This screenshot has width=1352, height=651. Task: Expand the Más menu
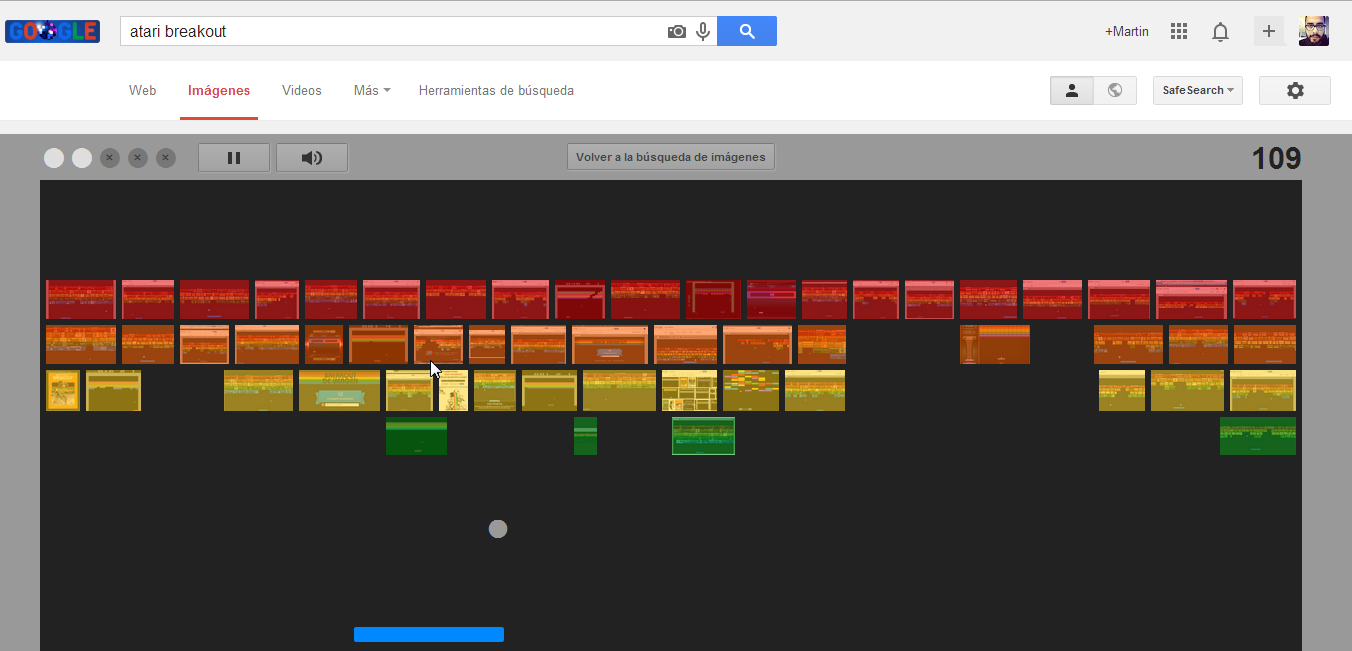(372, 90)
